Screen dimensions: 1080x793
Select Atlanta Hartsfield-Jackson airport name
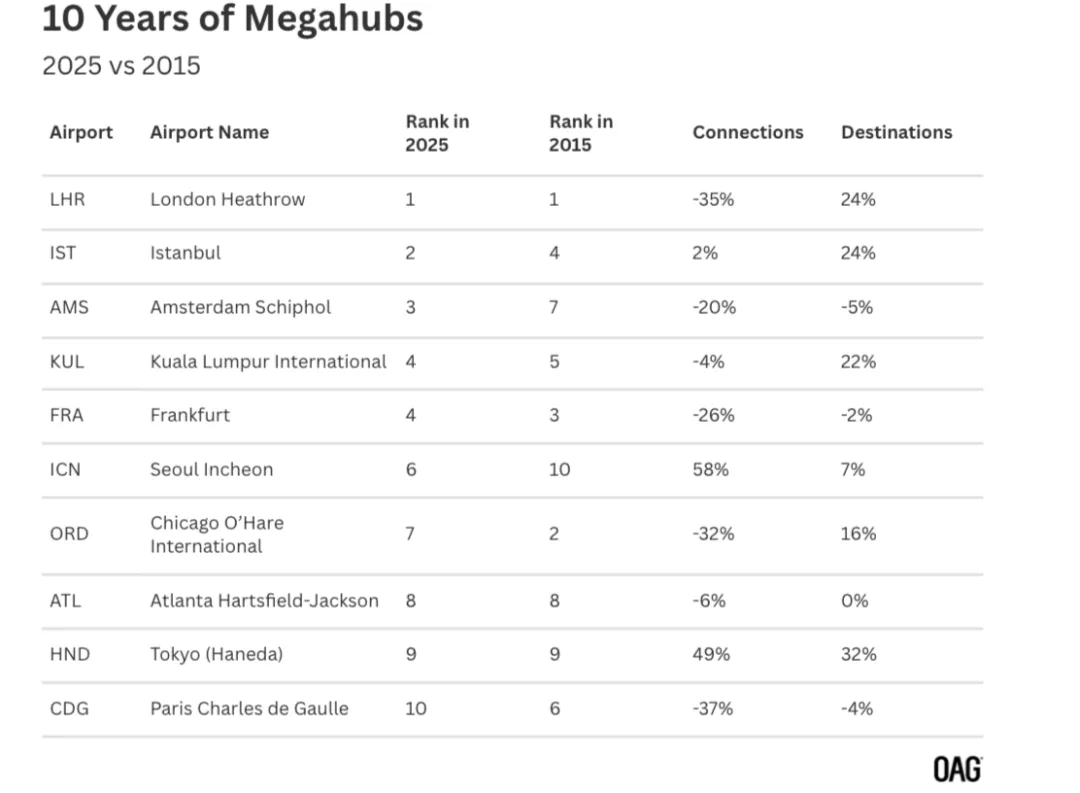pyautogui.click(x=264, y=601)
